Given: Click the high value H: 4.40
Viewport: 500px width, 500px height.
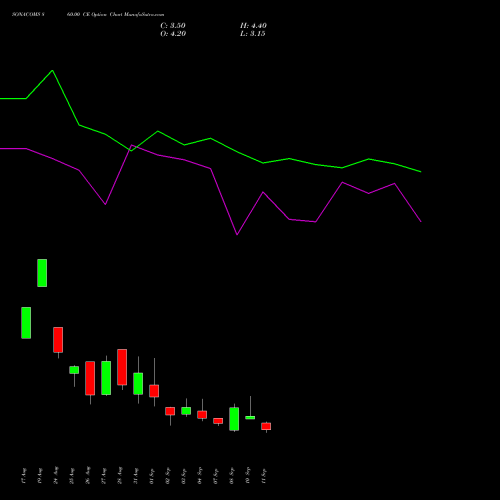Looking at the screenshot, I should tap(253, 26).
